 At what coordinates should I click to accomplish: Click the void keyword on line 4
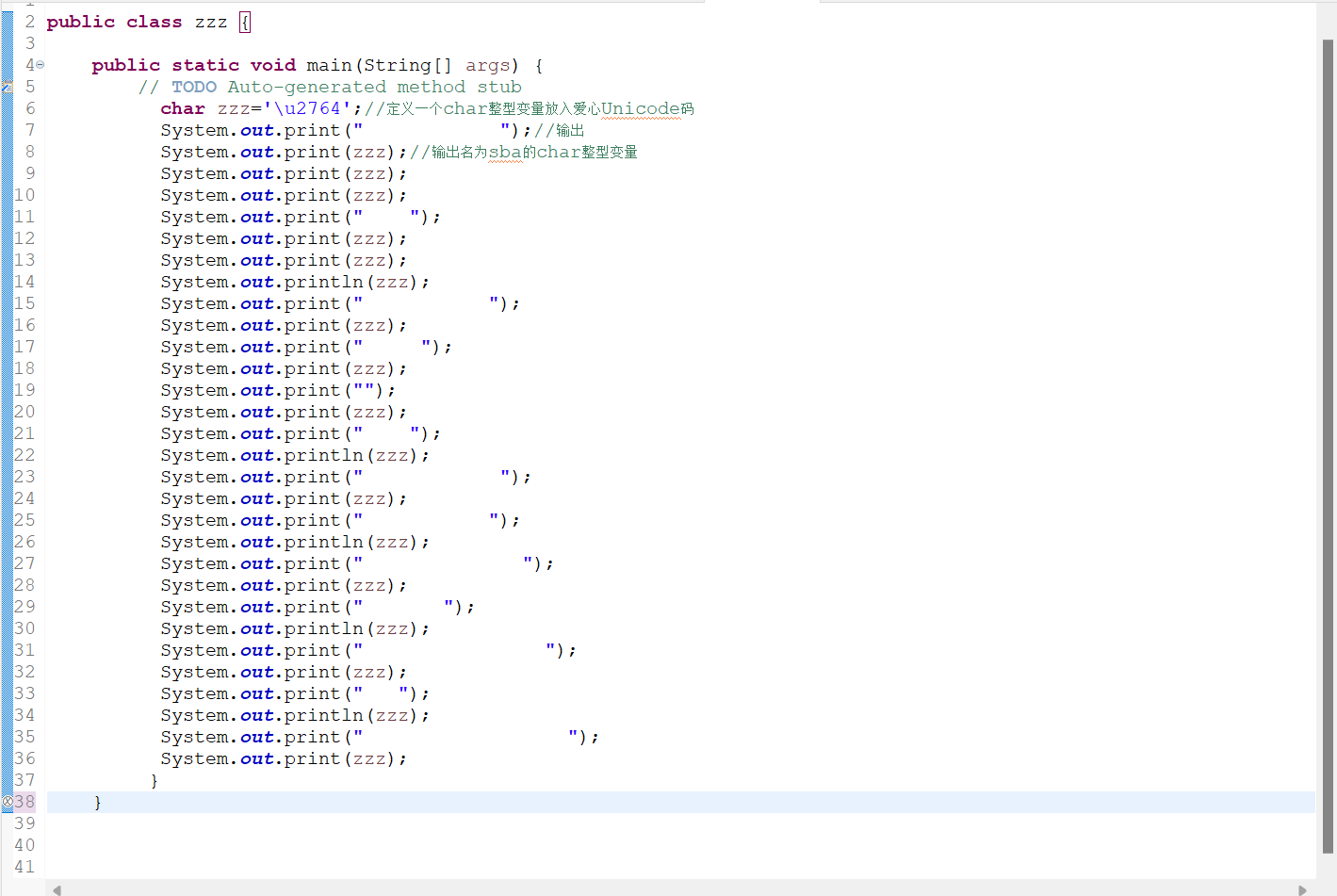pyautogui.click(x=273, y=65)
